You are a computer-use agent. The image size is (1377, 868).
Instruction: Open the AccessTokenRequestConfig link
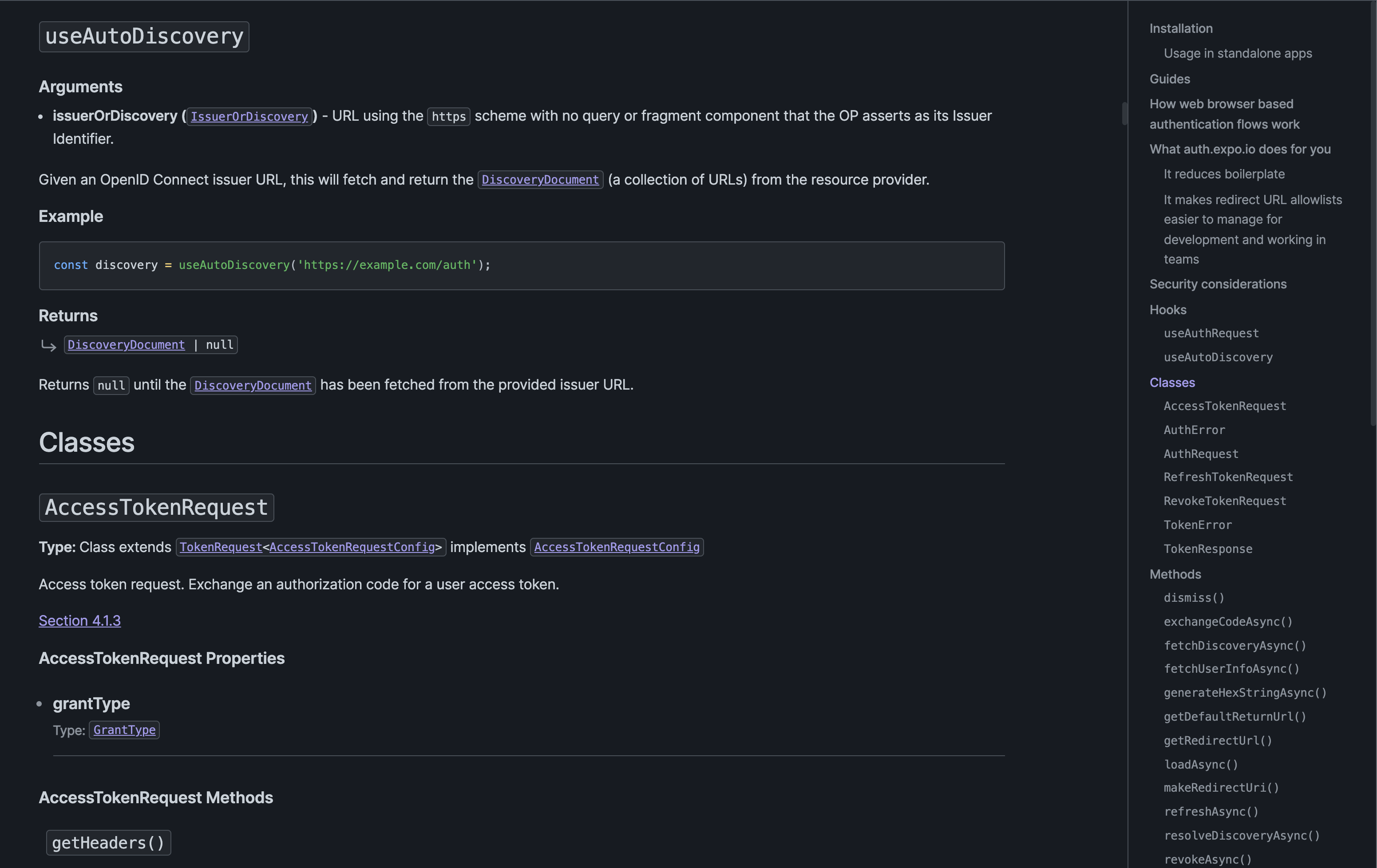(617, 547)
